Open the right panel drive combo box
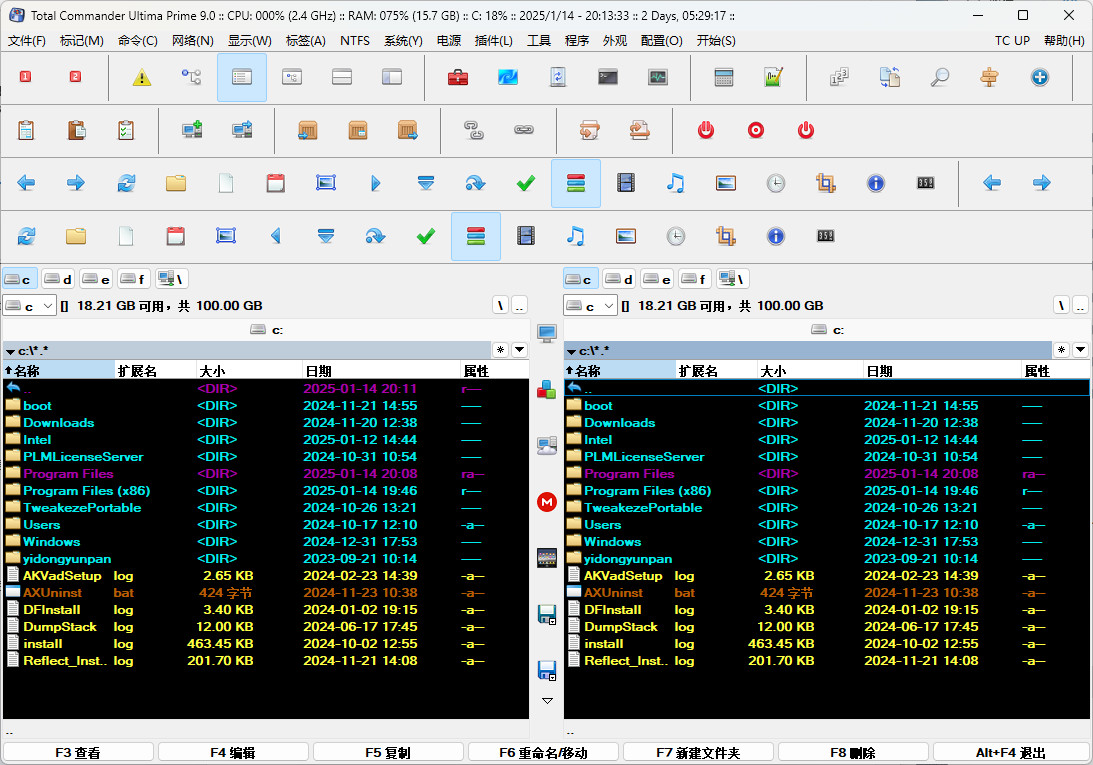 click(x=590, y=305)
